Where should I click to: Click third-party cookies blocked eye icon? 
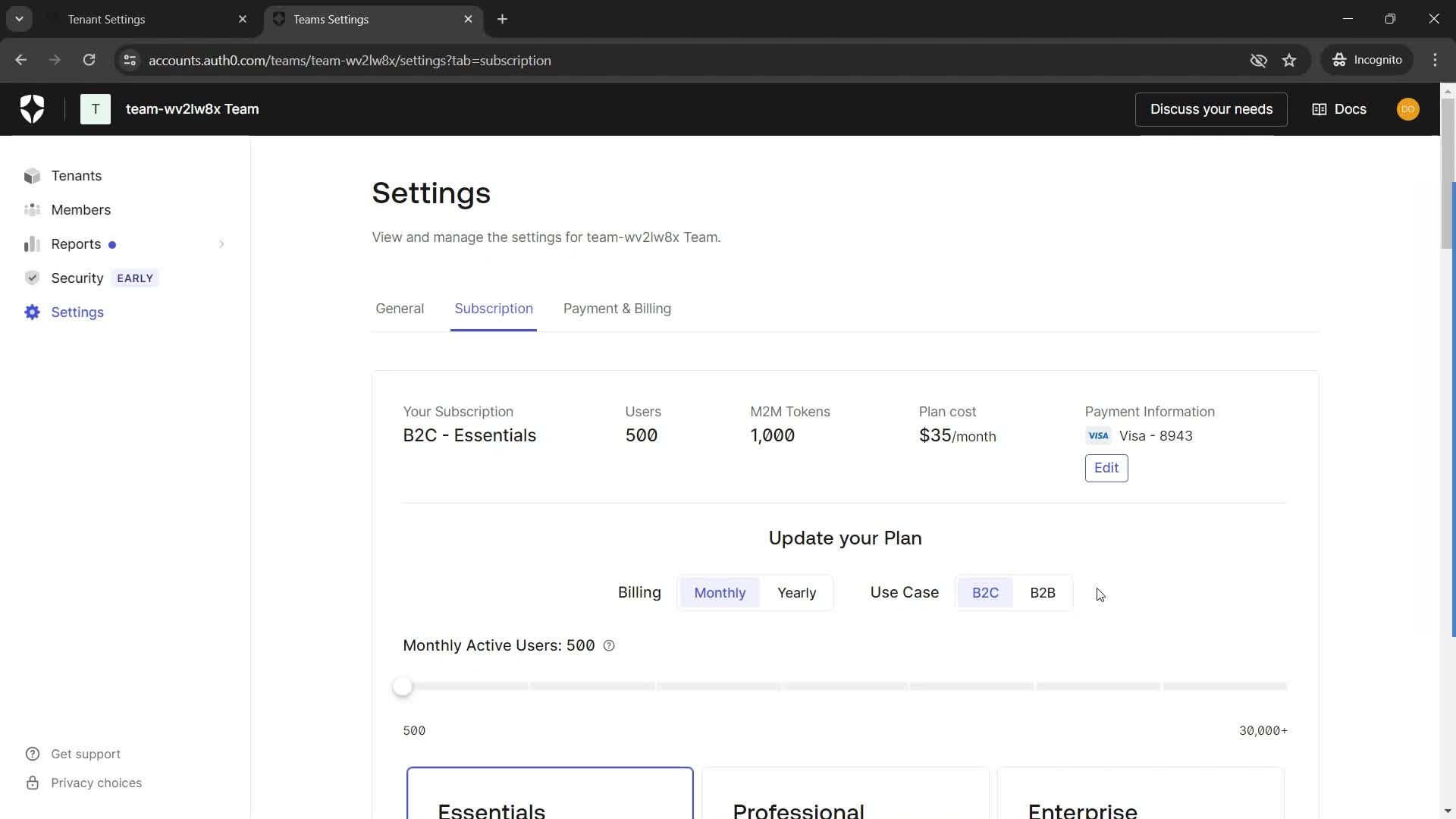1258,60
